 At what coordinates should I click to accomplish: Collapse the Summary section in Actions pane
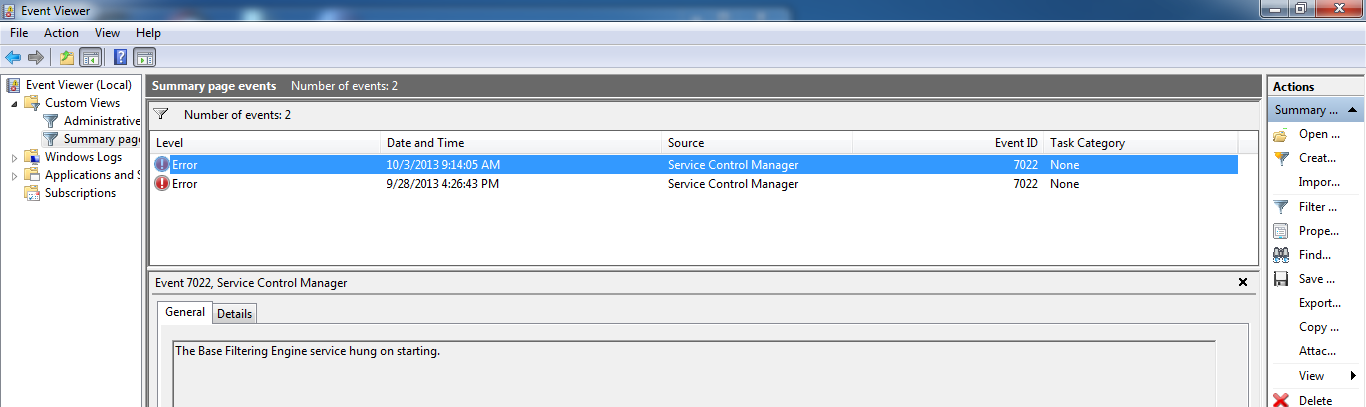(x=1352, y=110)
